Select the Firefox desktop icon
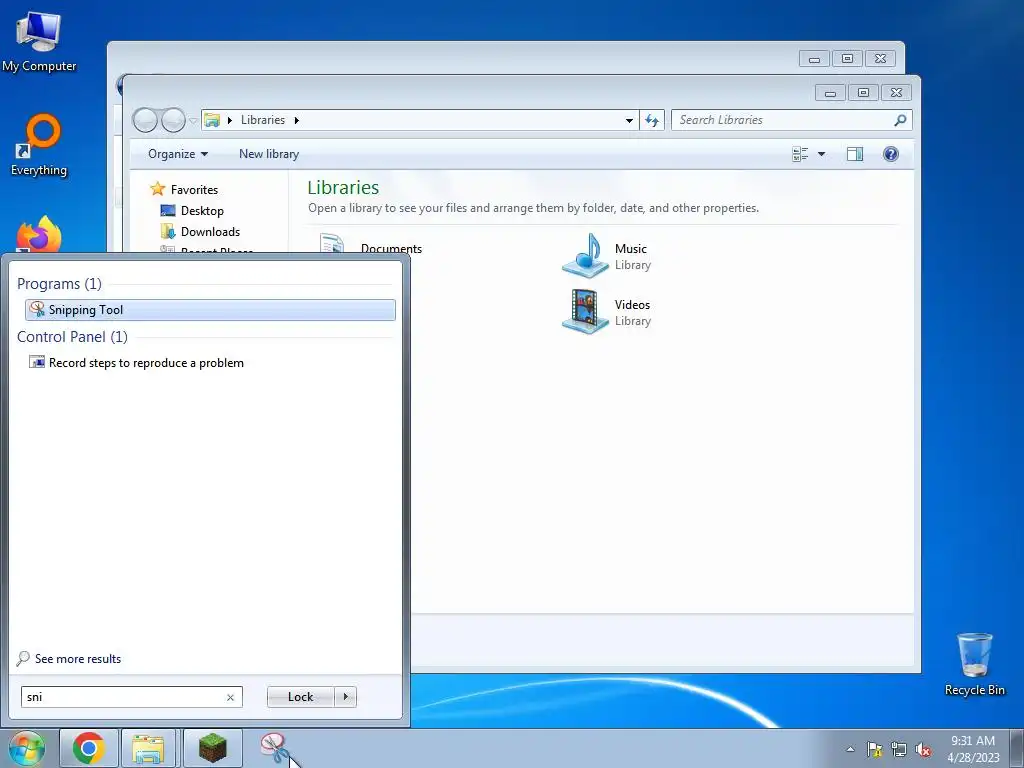1024x768 pixels. (39, 235)
